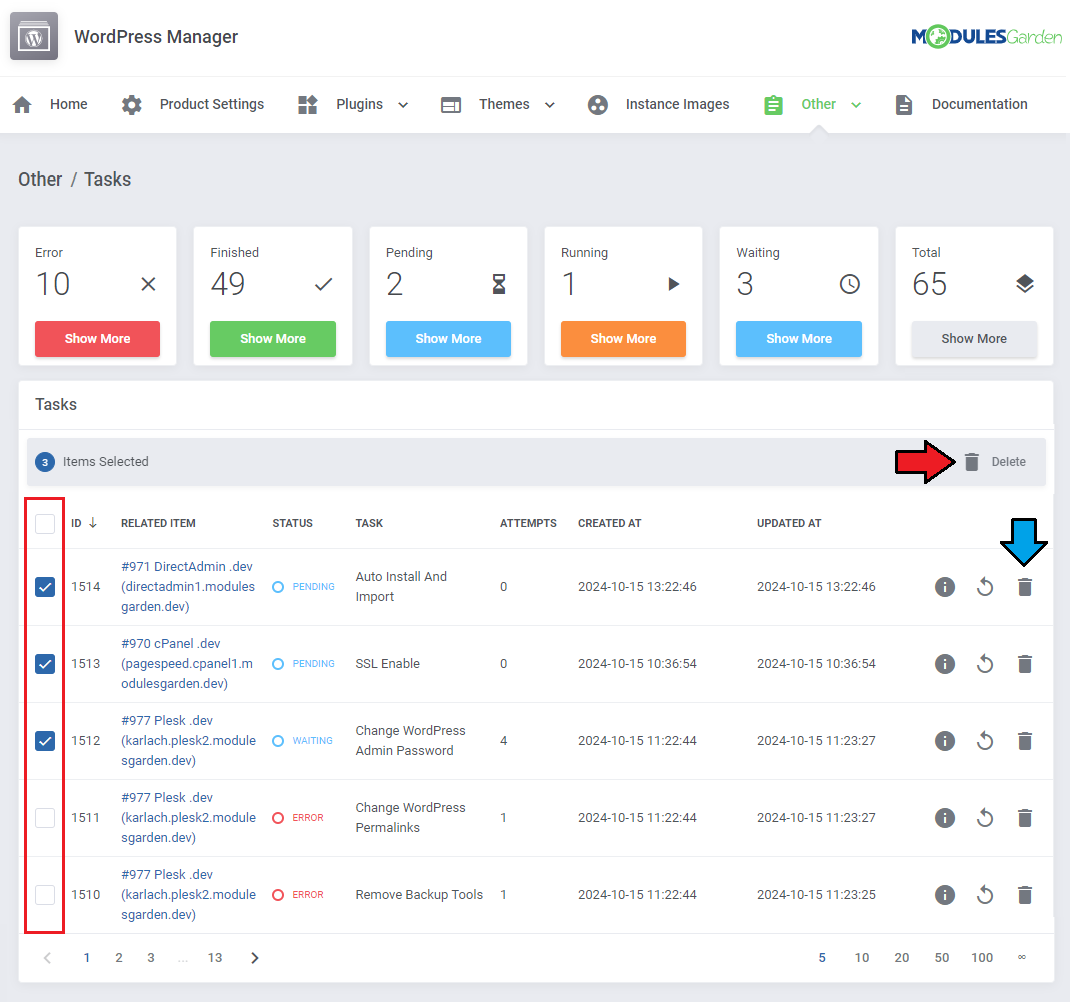
Task: Click the ID column sort arrow
Action: point(93,523)
